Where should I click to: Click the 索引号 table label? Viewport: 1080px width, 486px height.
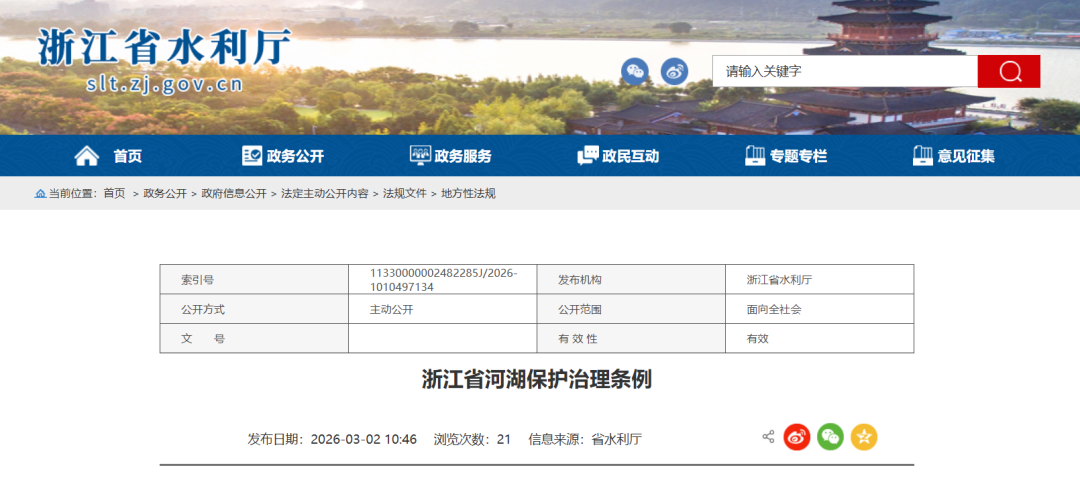pyautogui.click(x=198, y=280)
